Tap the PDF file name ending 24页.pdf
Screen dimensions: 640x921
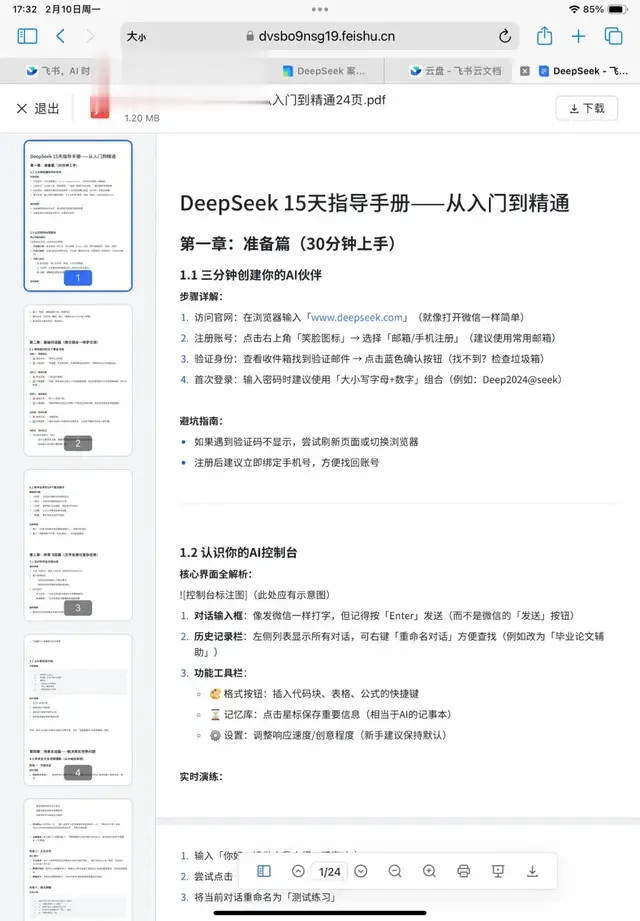pos(329,100)
